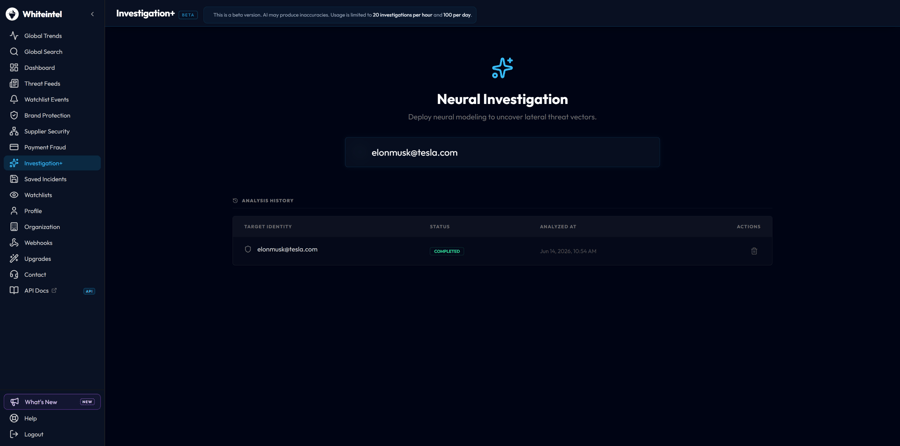Click the BETA badge next to Investigation+

(x=188, y=15)
